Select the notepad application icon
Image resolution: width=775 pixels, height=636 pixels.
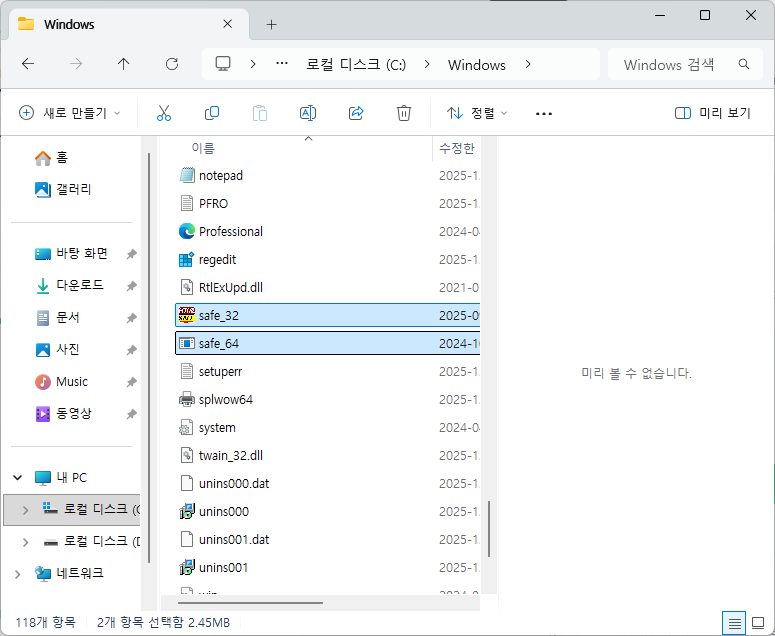pos(187,175)
